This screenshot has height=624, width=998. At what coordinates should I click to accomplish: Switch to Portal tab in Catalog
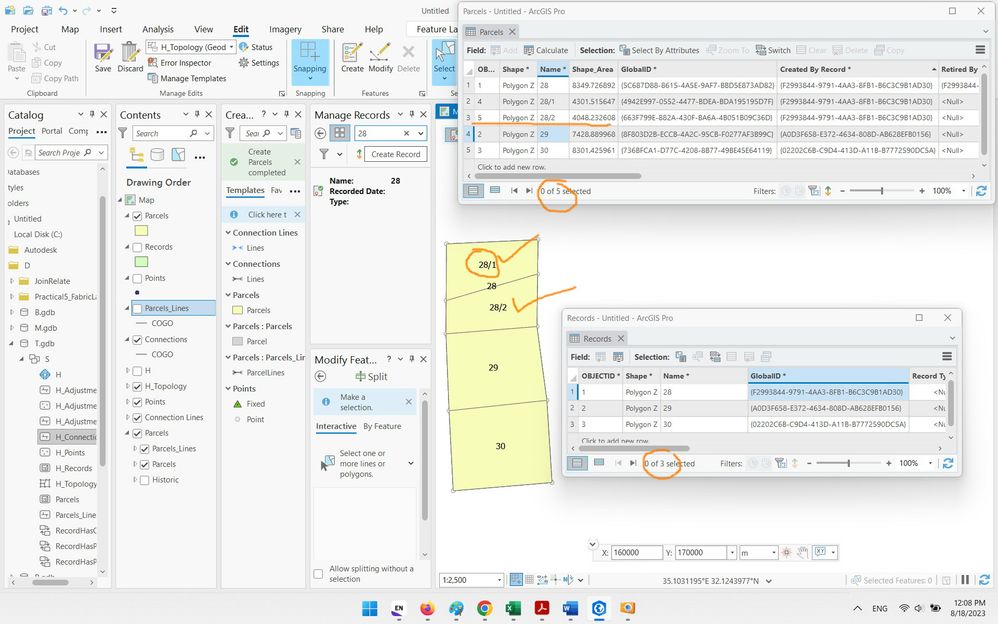click(52, 131)
